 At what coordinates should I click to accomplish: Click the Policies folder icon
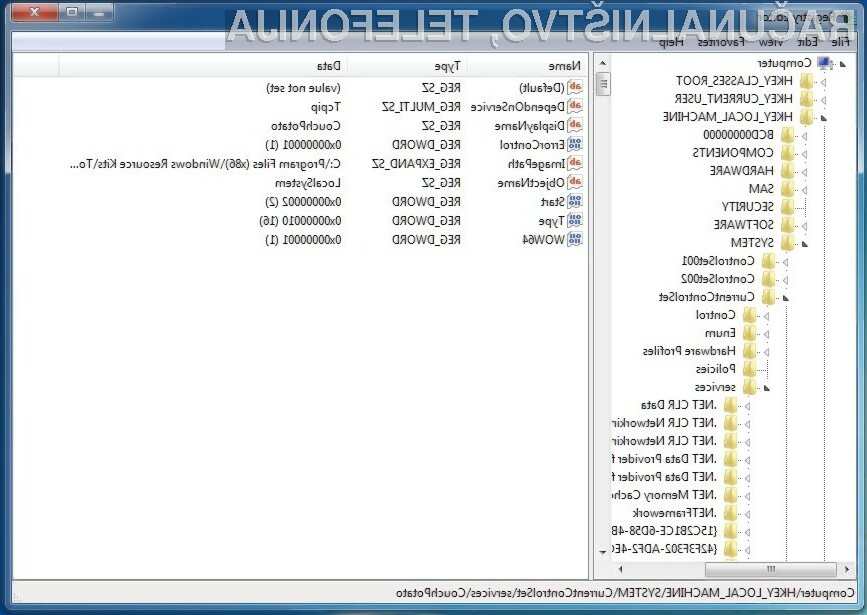(x=749, y=369)
